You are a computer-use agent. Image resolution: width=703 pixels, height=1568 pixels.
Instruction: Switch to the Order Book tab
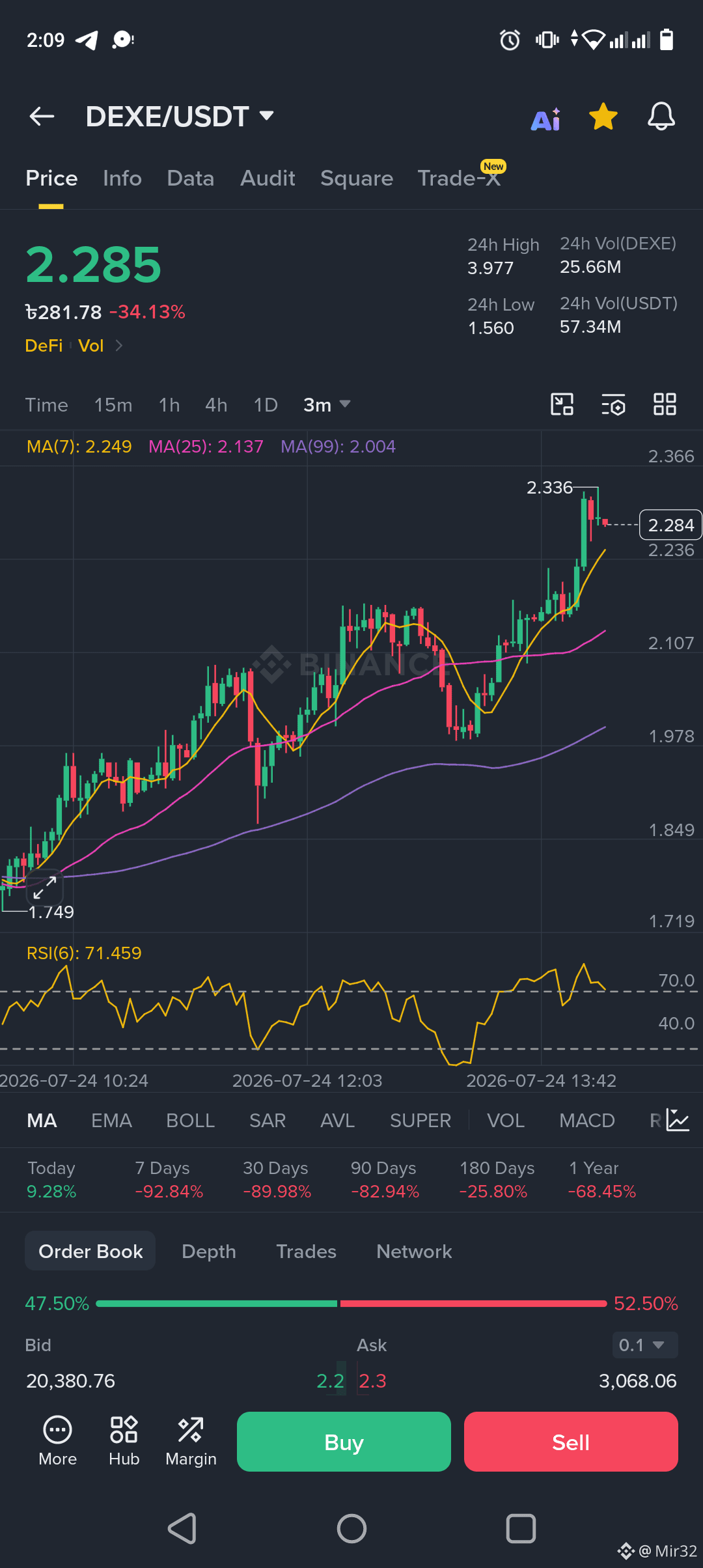point(90,1251)
